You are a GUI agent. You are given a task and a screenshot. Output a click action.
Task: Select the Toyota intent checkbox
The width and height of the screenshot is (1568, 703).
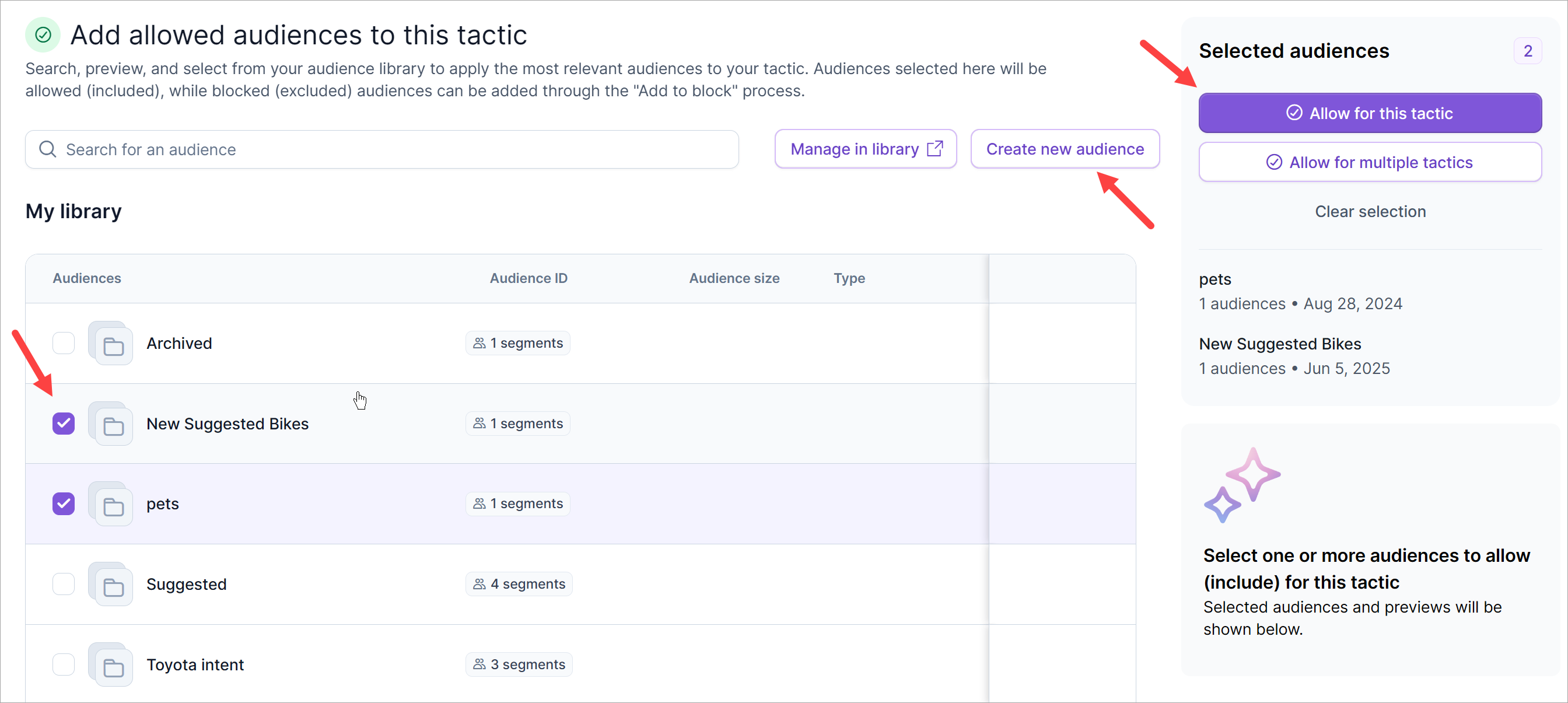point(64,664)
